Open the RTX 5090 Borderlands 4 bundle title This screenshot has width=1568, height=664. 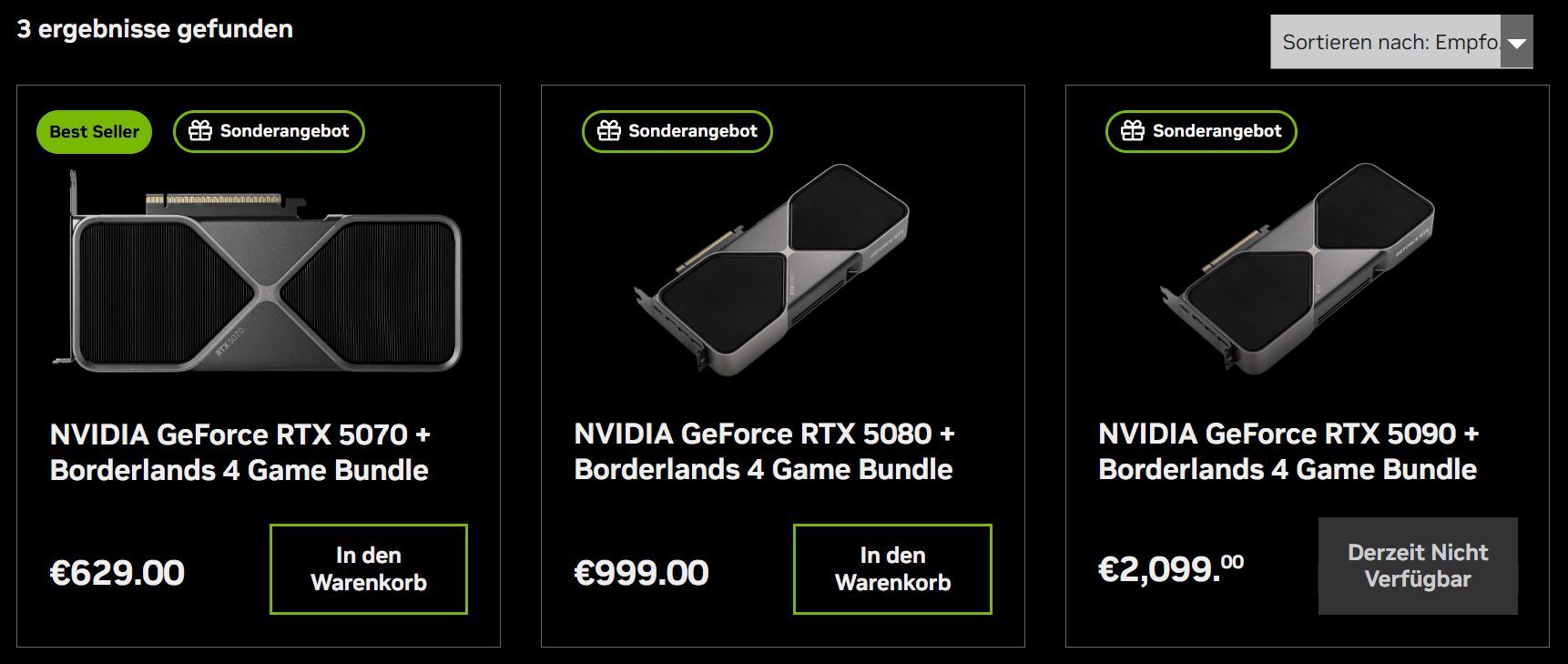(x=1288, y=451)
